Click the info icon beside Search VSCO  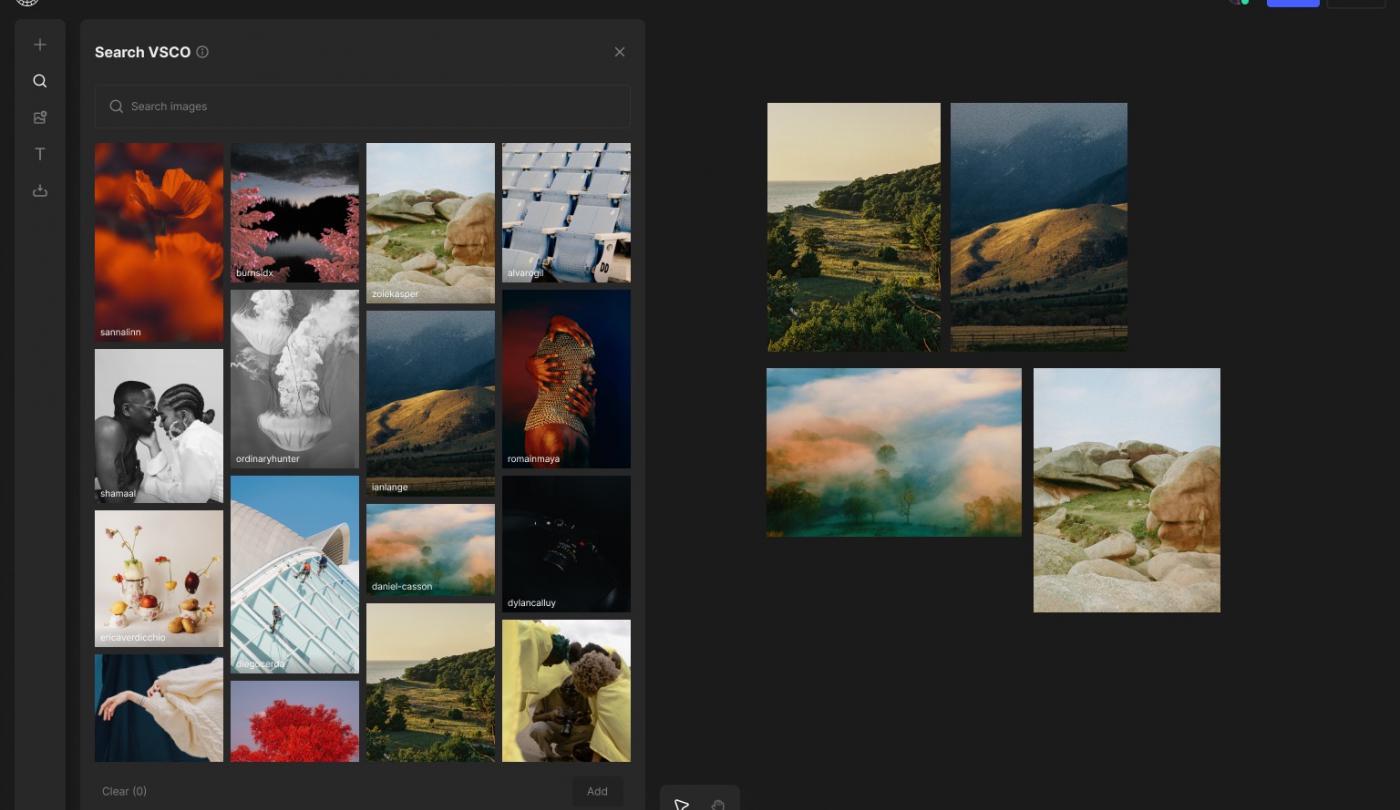[x=202, y=52]
